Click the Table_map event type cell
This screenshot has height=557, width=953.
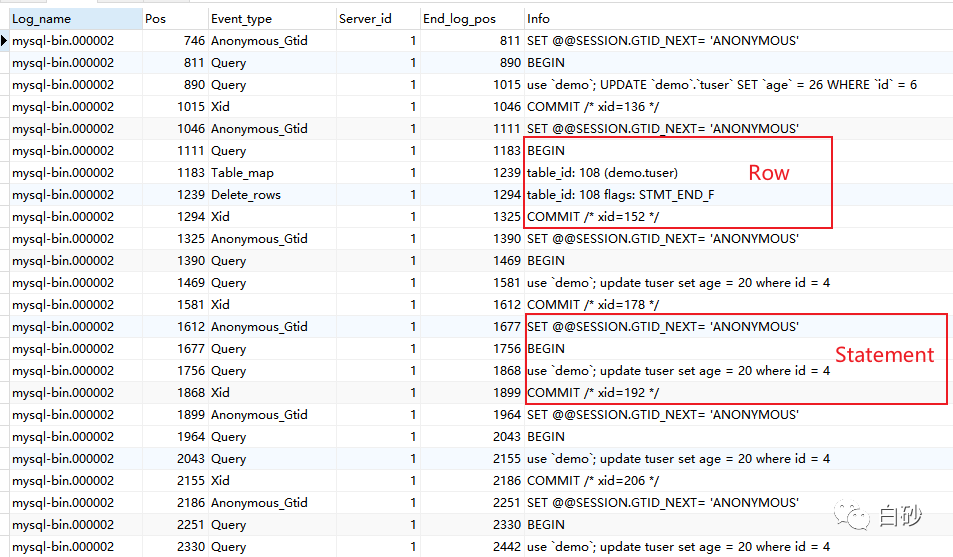coord(272,173)
